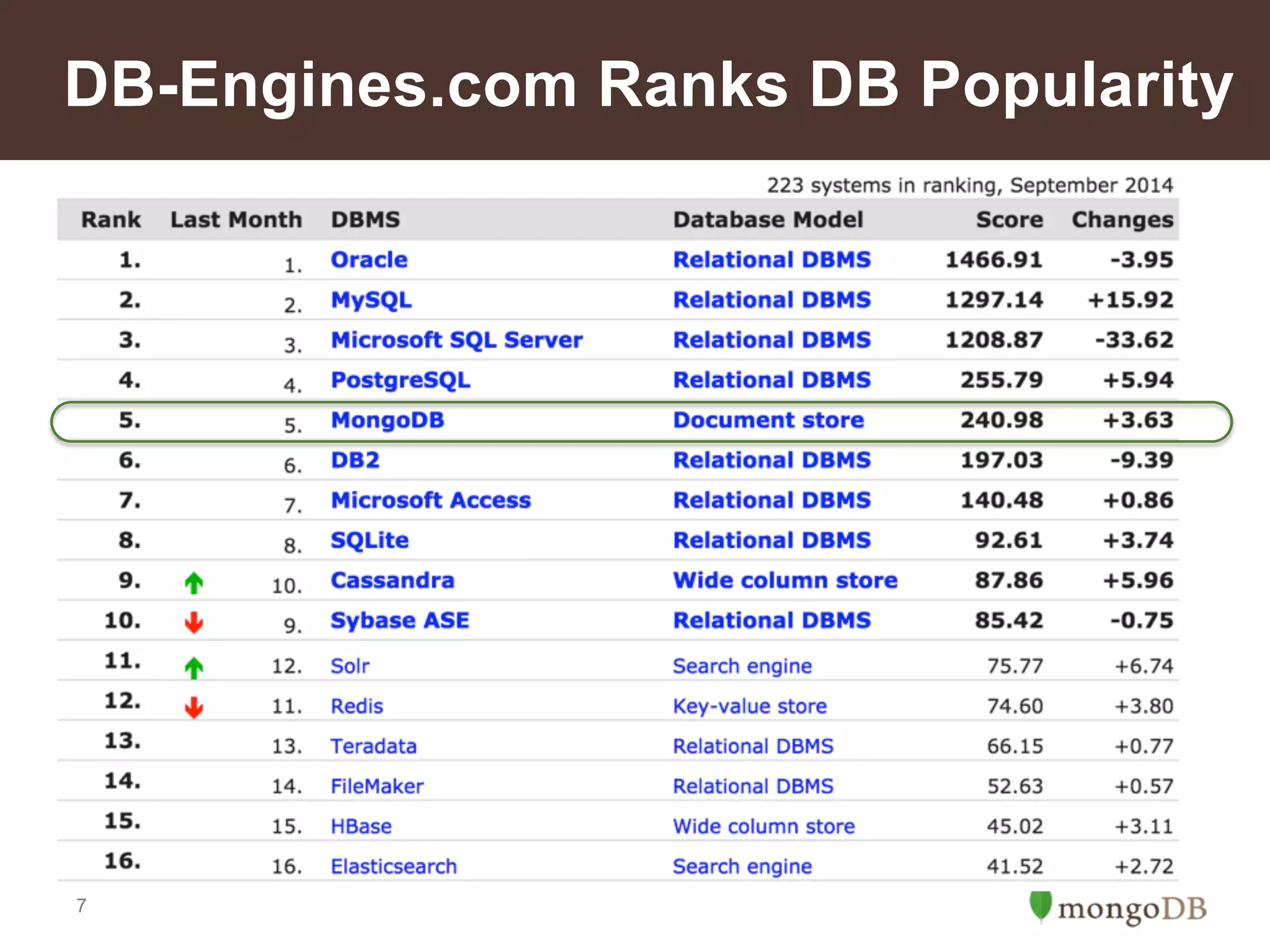Open the Wide column store link for Cassandra
Screen dimensions: 1270x952
coord(785,580)
